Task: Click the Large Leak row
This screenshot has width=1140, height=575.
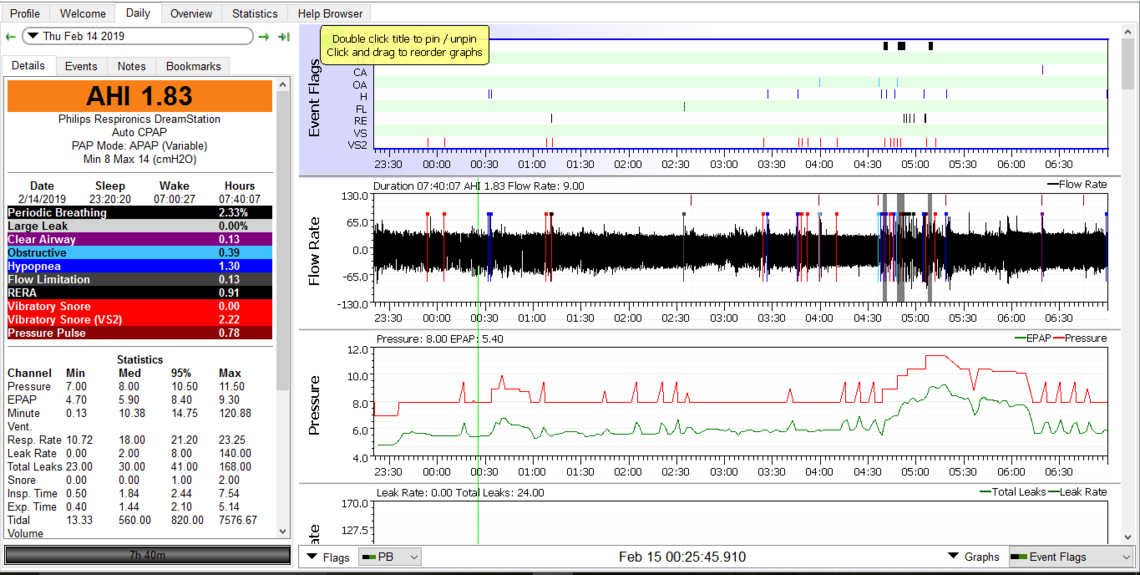Action: [x=140, y=226]
